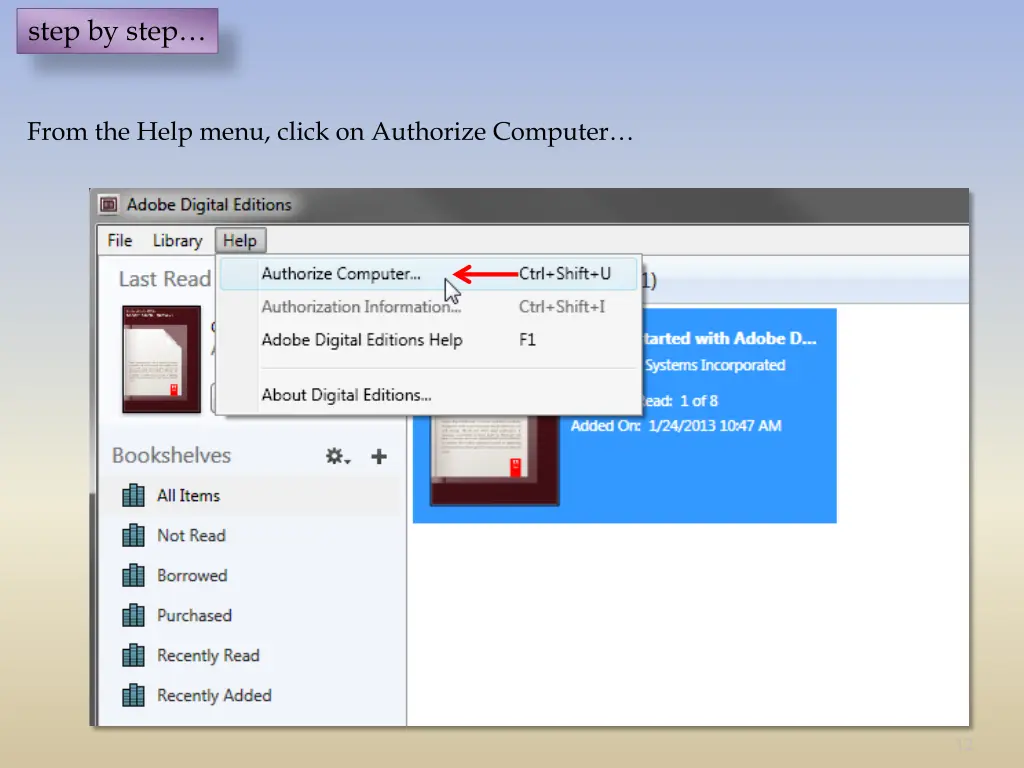Select the Recently Read label
Viewport: 1024px width, 768px height.
[208, 655]
